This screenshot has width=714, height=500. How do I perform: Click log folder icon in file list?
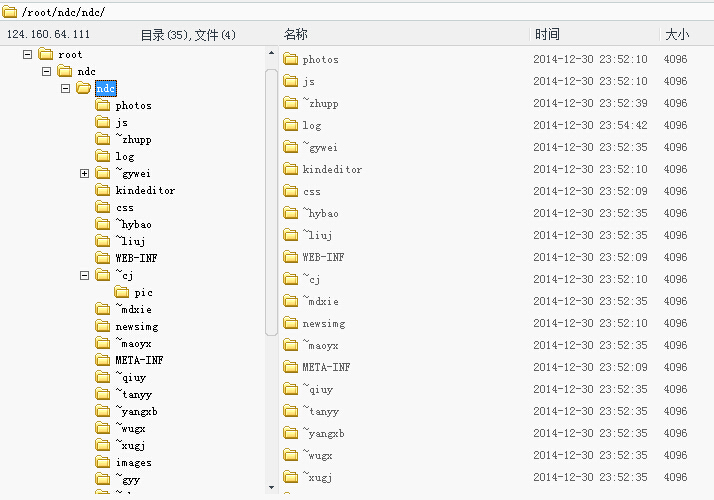291,125
